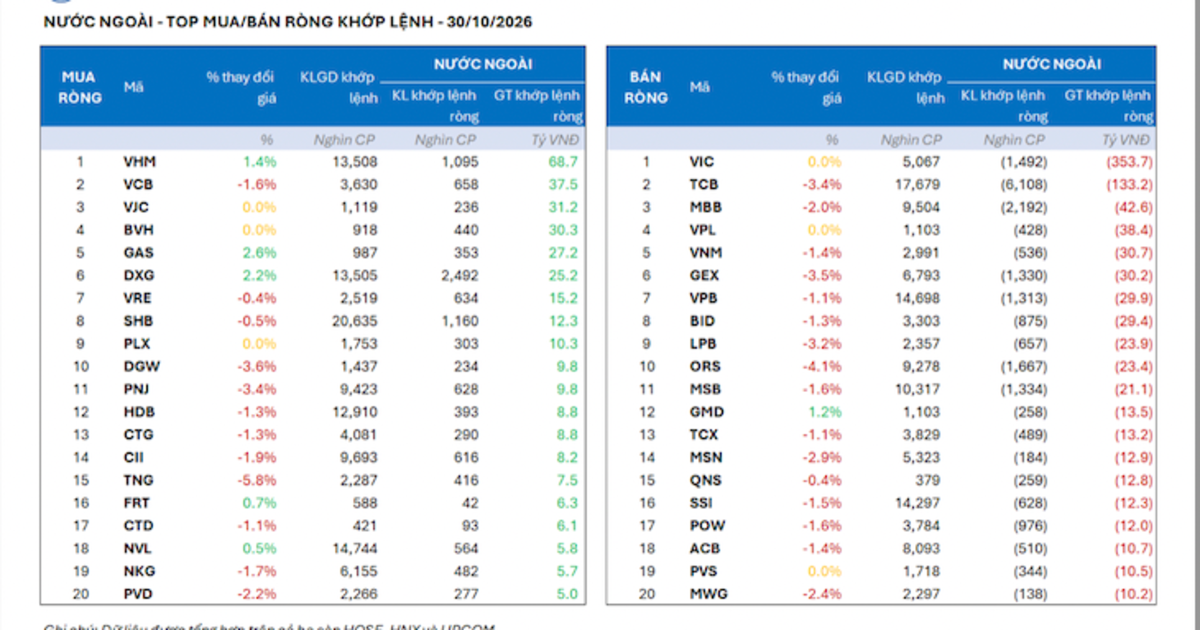Select the GEX stock code

point(705,275)
